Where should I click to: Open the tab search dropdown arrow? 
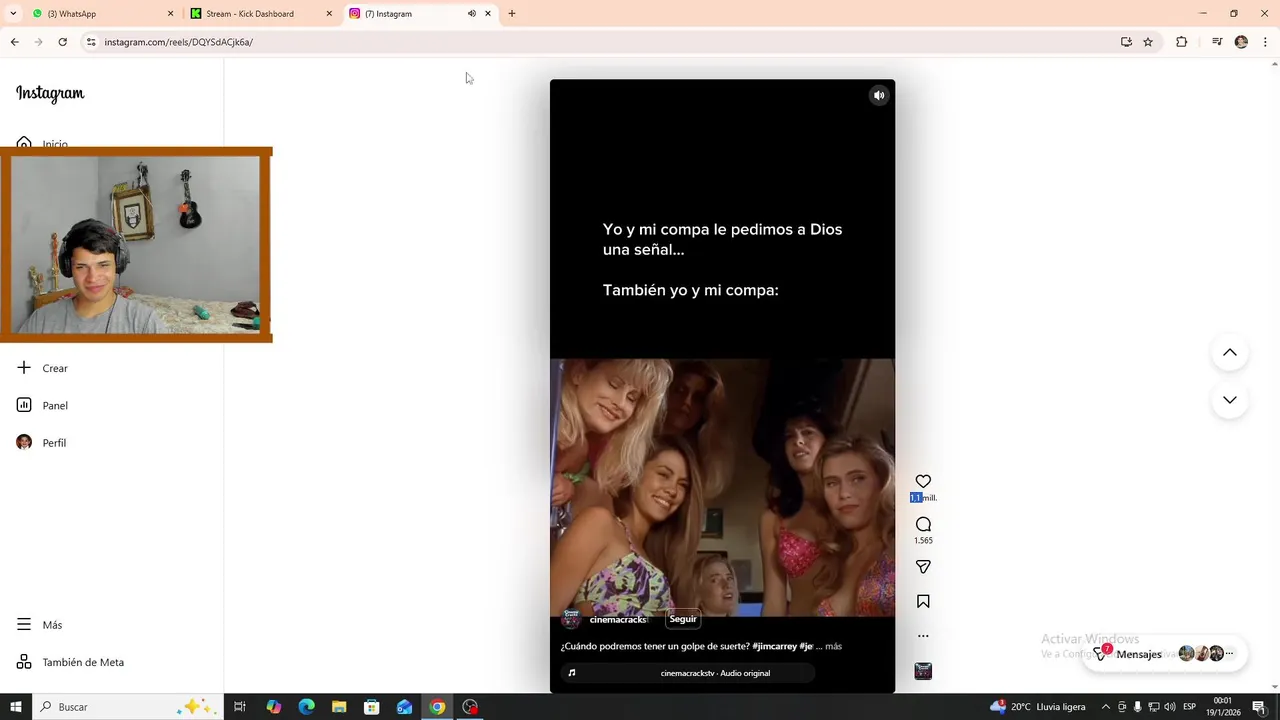pyautogui.click(x=13, y=14)
